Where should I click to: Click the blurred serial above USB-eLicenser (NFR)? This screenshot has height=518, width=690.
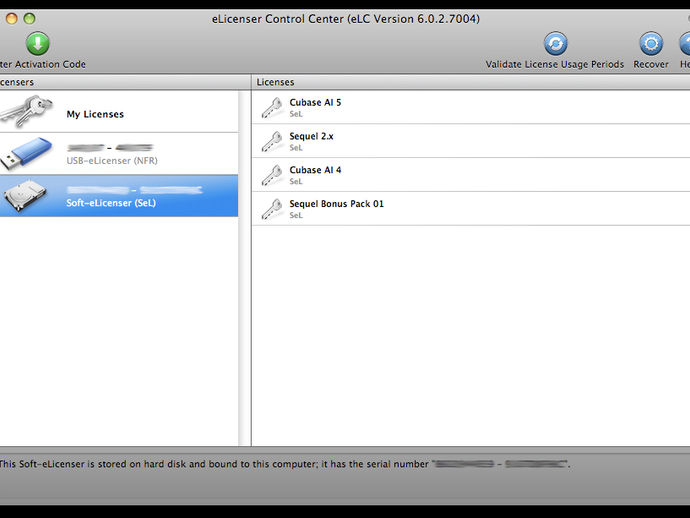tap(110, 147)
